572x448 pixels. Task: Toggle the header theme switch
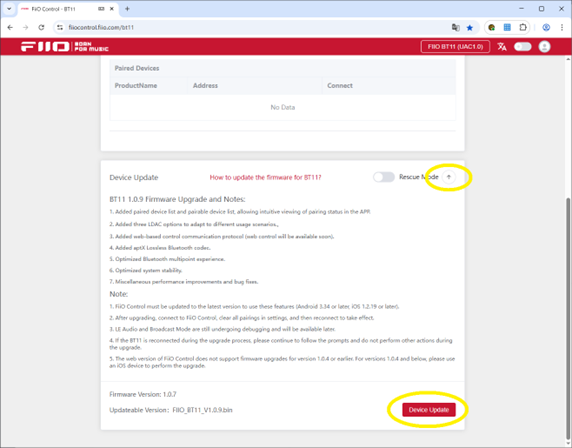click(x=522, y=47)
